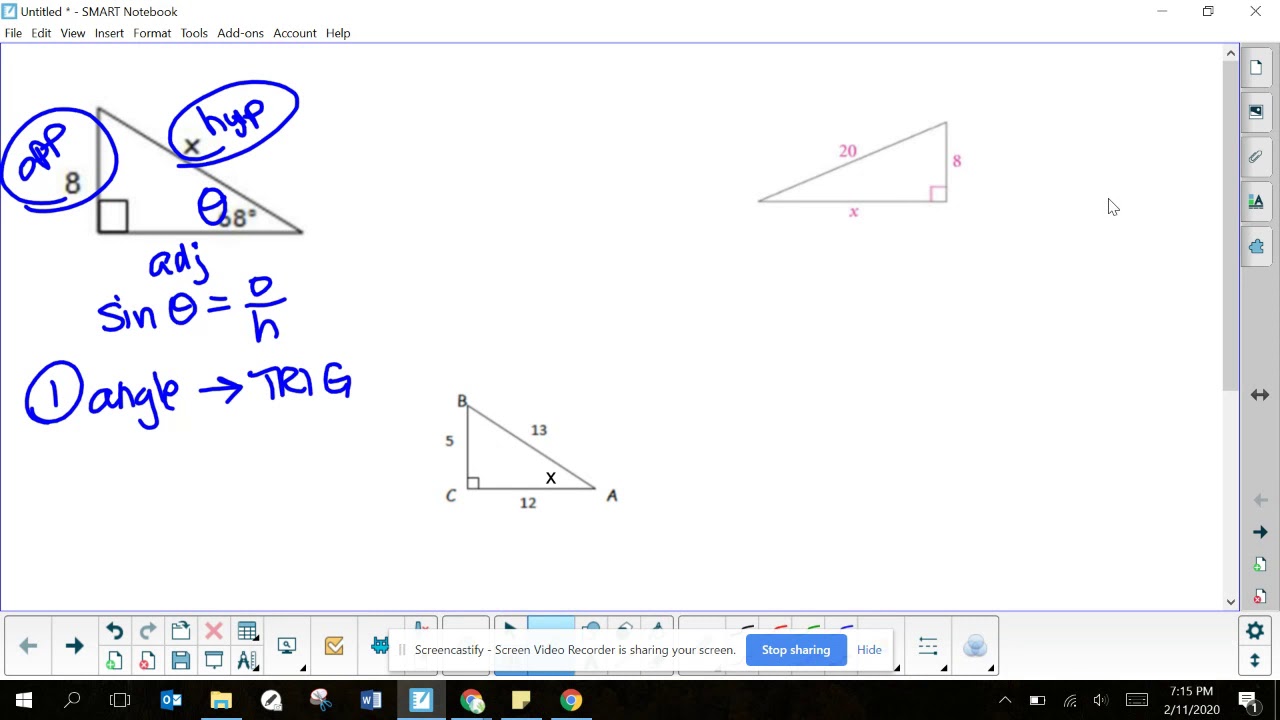This screenshot has width=1280, height=720.
Task: Go to previous page in bottom toolbar
Action: tap(28, 646)
